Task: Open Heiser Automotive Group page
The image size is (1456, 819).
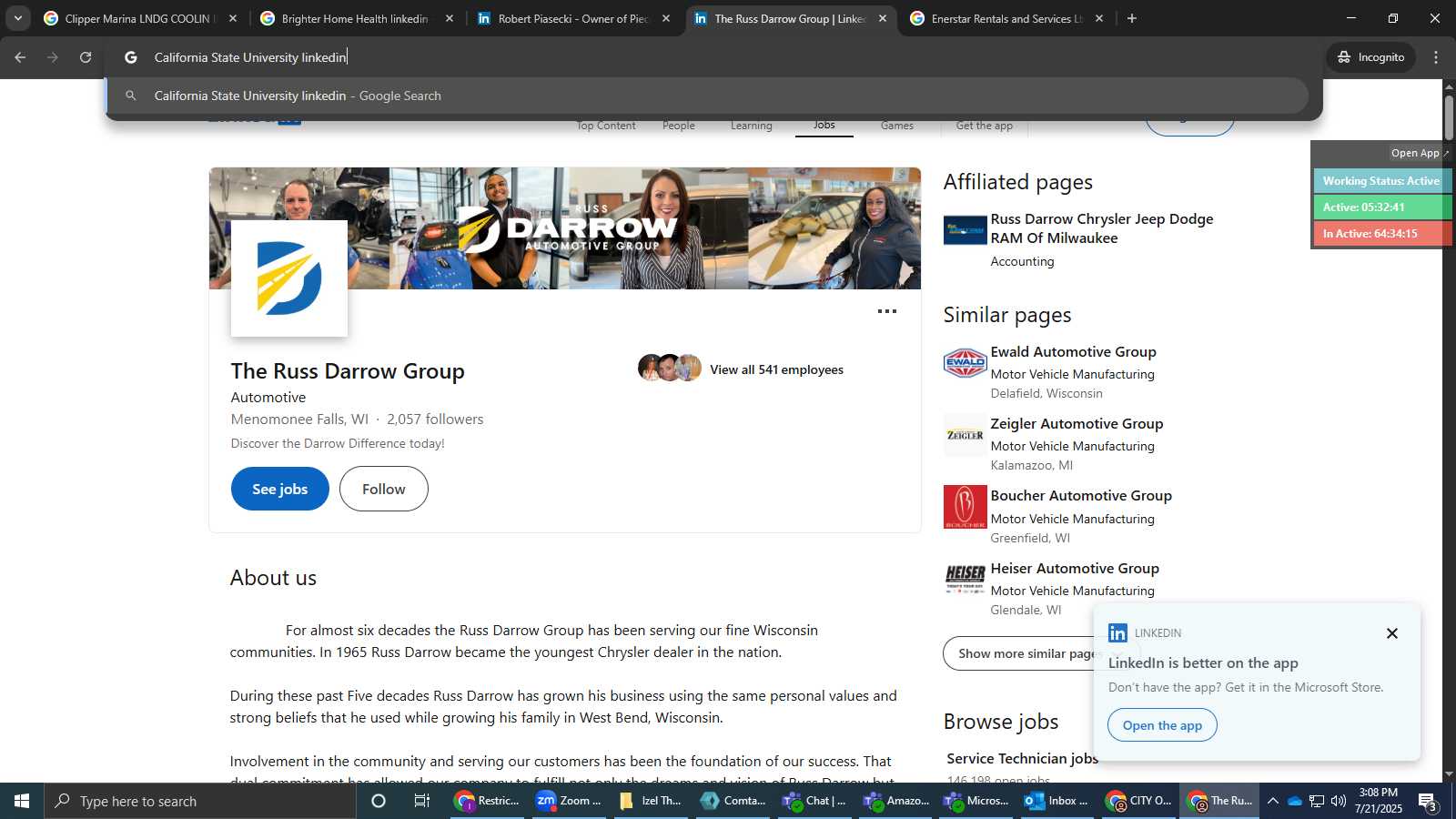Action: (x=1075, y=568)
